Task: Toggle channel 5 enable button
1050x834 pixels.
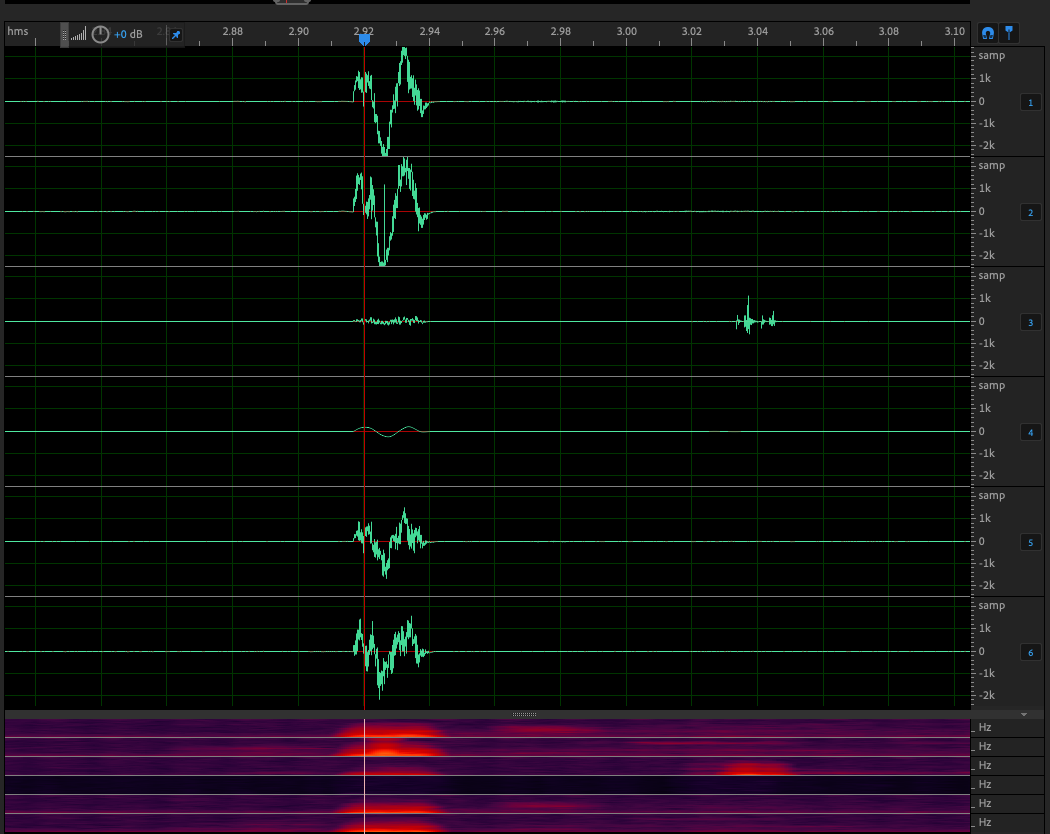Action: (1030, 543)
